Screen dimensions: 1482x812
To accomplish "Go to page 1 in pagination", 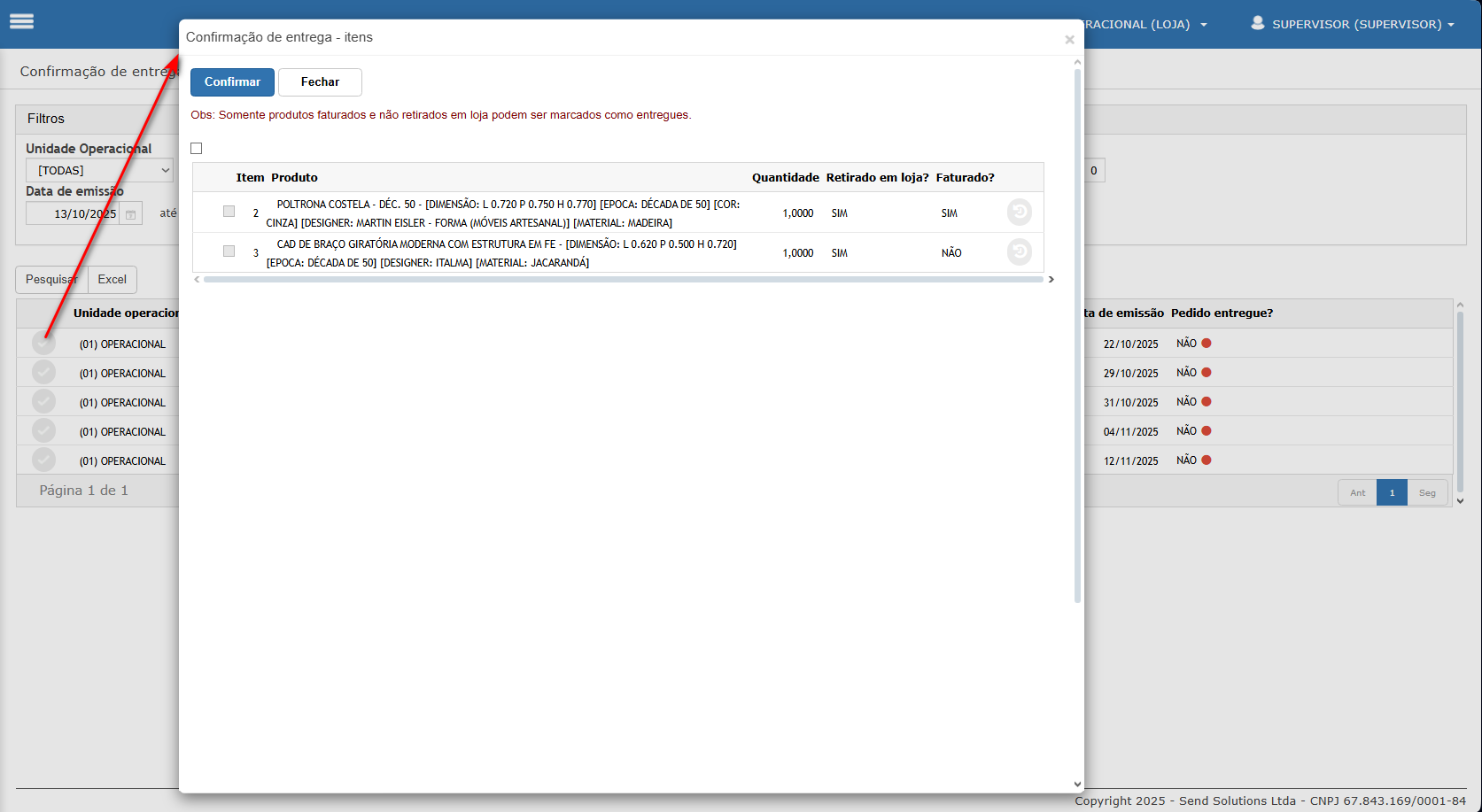I will coord(1392,492).
